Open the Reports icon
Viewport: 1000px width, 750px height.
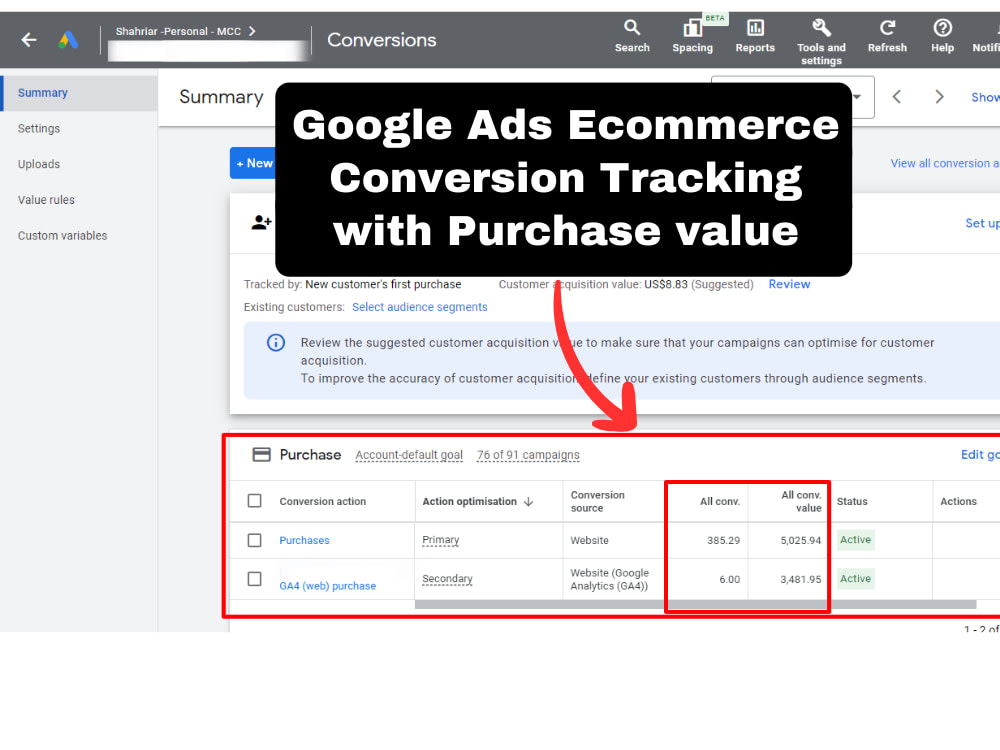click(x=755, y=36)
